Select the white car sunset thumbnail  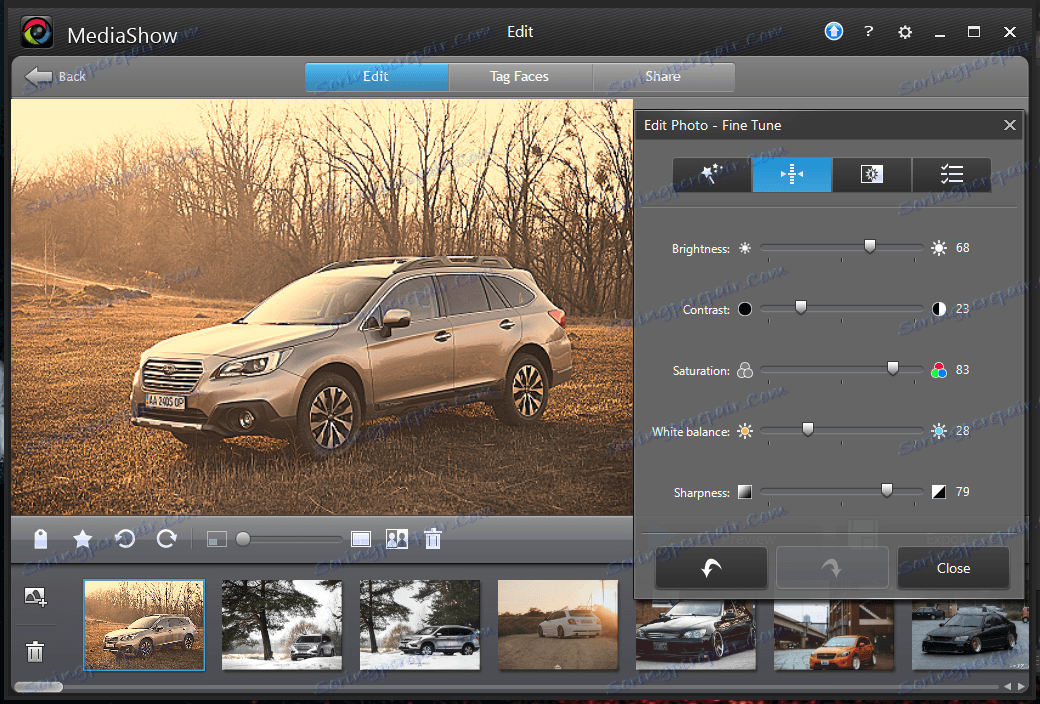coord(558,625)
